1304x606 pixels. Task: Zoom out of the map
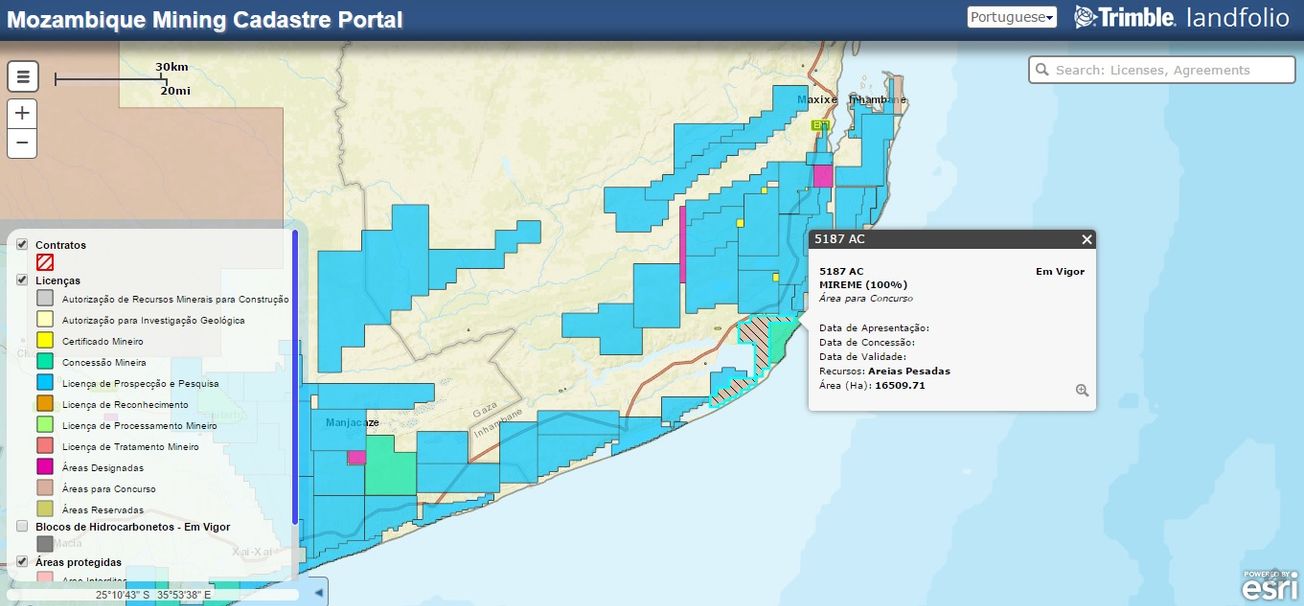22,143
